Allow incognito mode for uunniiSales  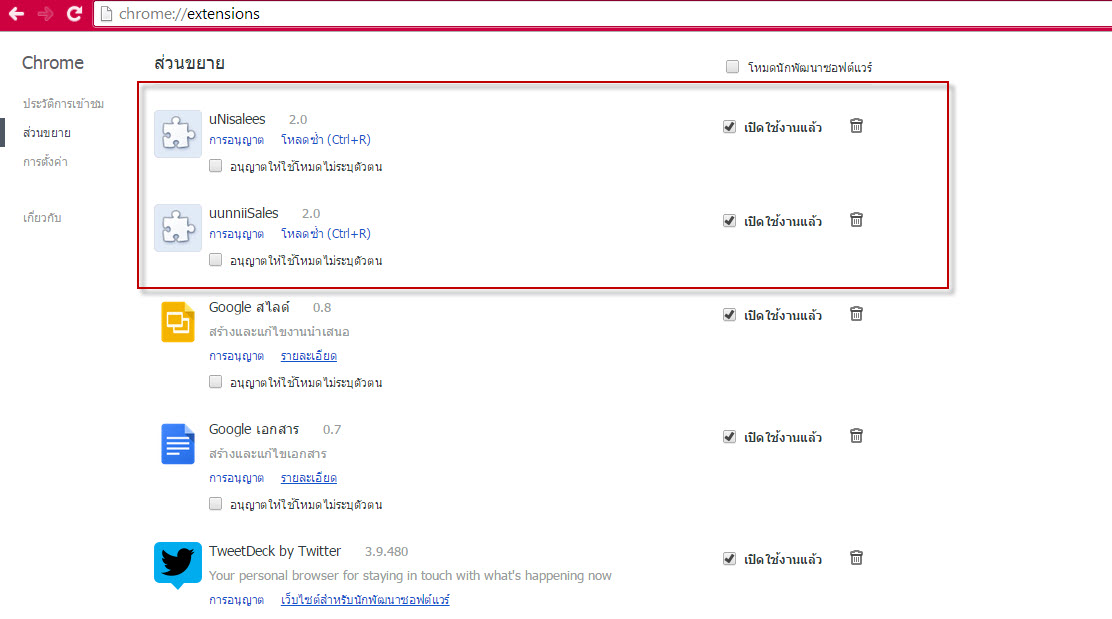coord(216,260)
